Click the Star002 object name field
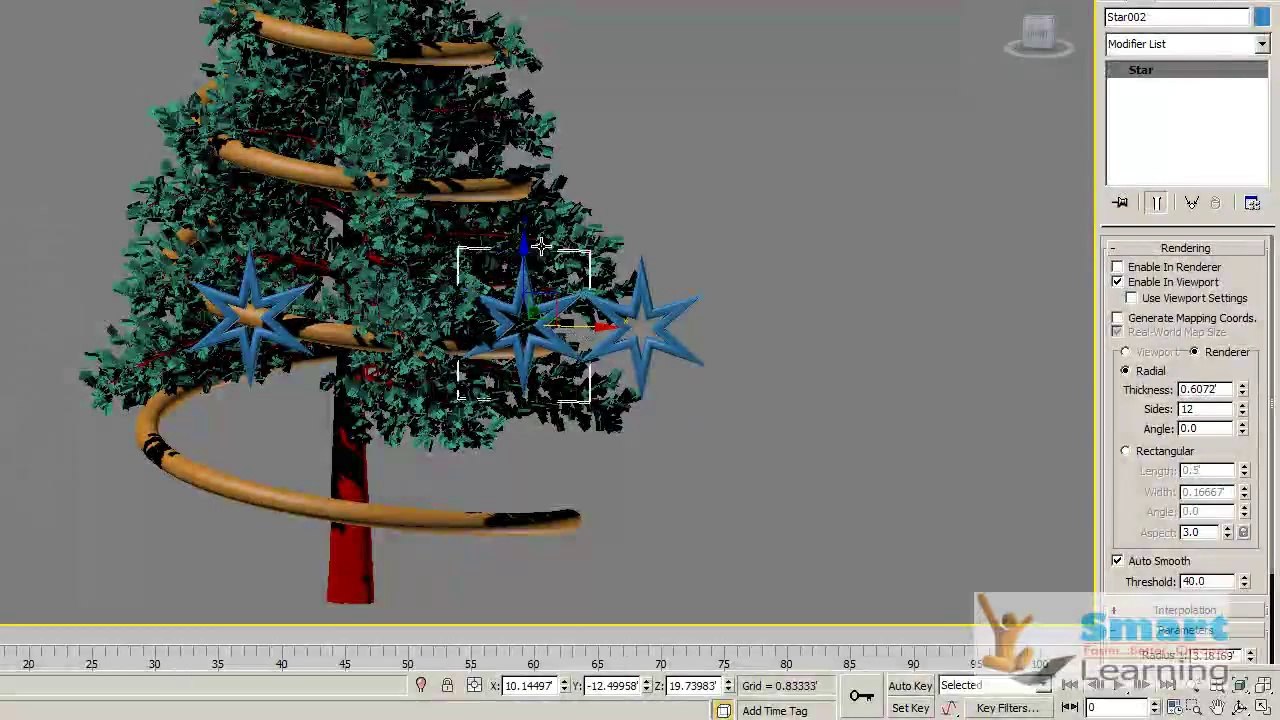Image resolution: width=1280 pixels, height=720 pixels. [1177, 17]
